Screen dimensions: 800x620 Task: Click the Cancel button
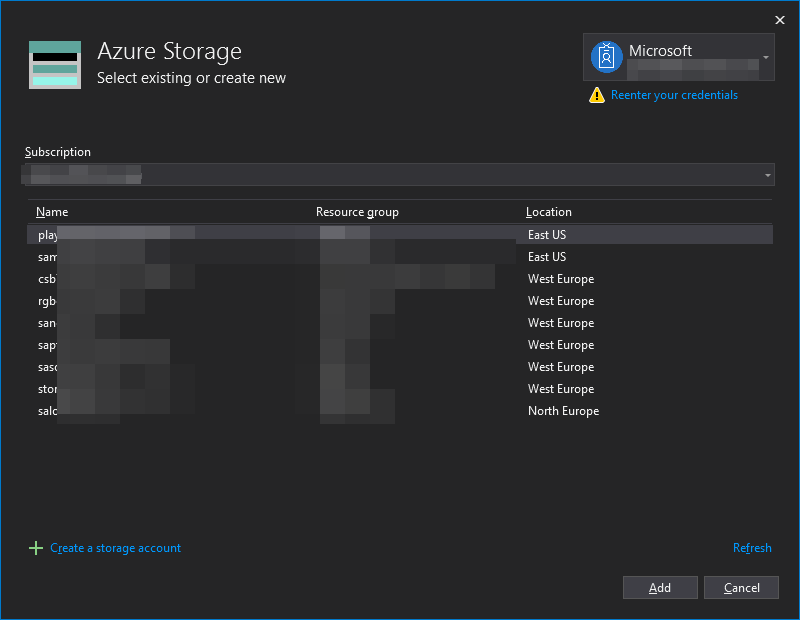741,588
